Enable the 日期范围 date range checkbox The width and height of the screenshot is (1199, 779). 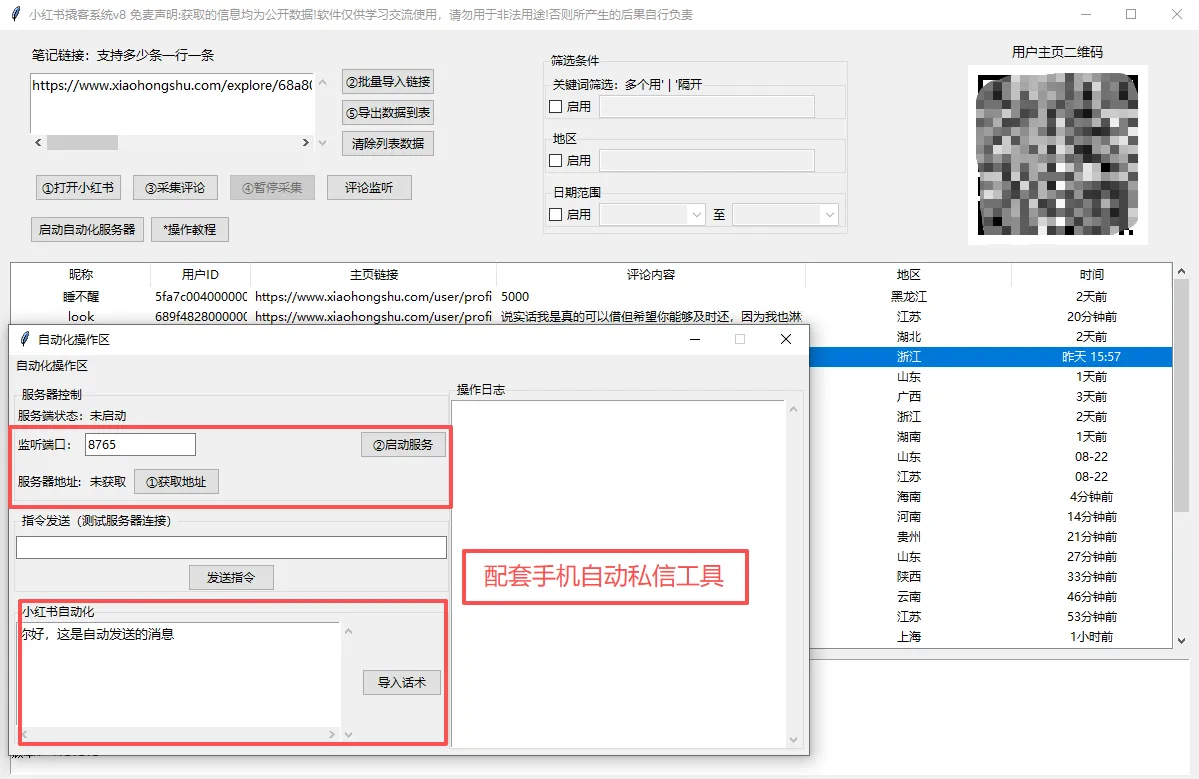(556, 215)
